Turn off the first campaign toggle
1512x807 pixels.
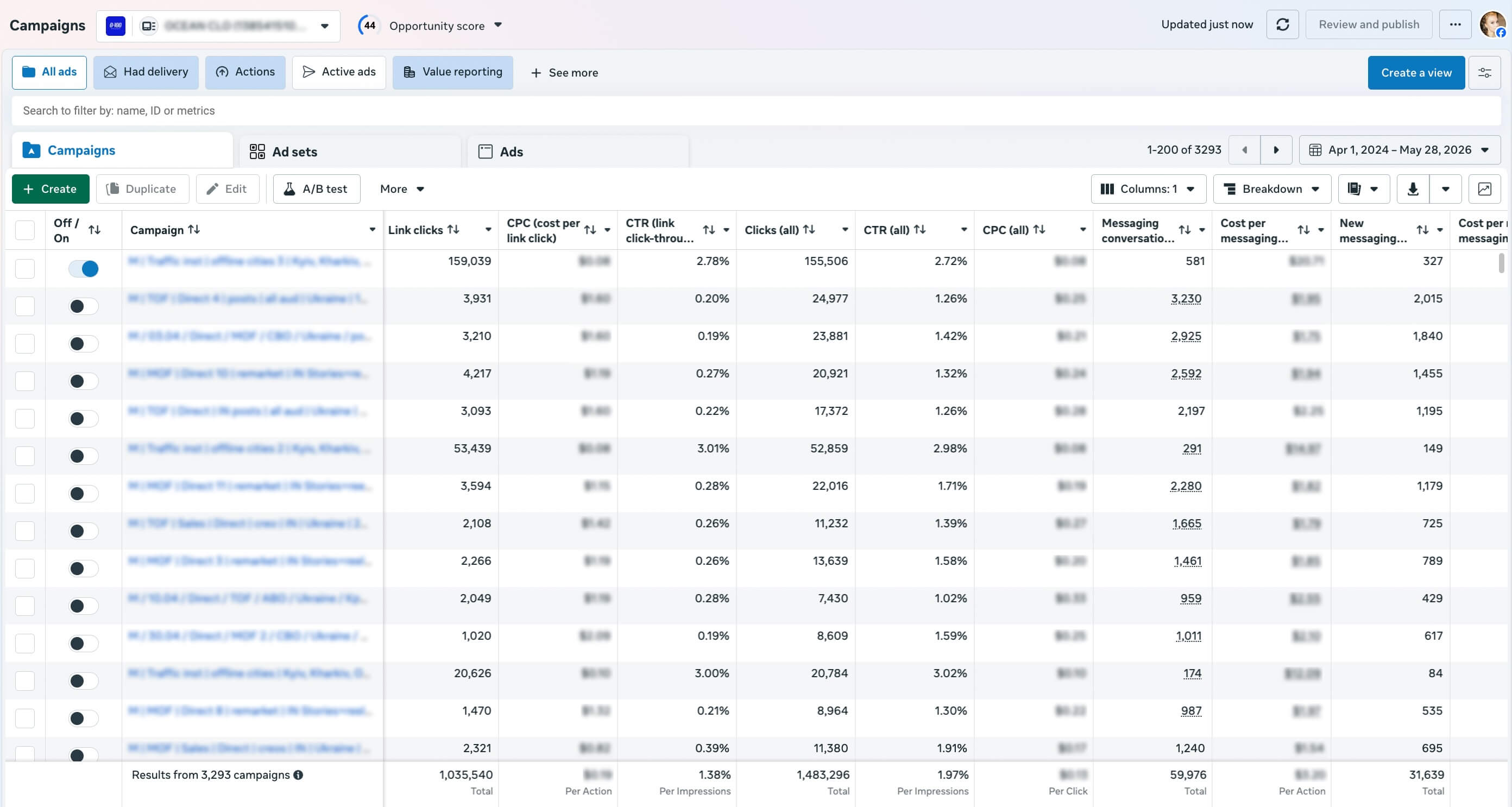(x=83, y=269)
